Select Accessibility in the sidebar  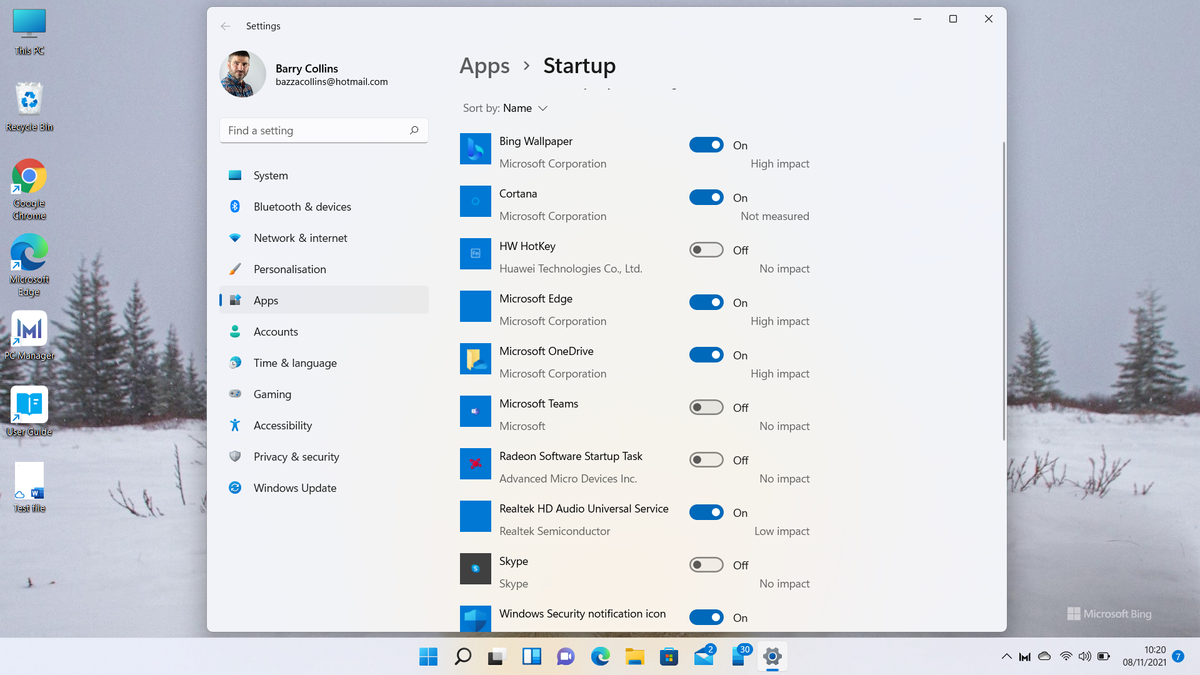[x=281, y=425]
